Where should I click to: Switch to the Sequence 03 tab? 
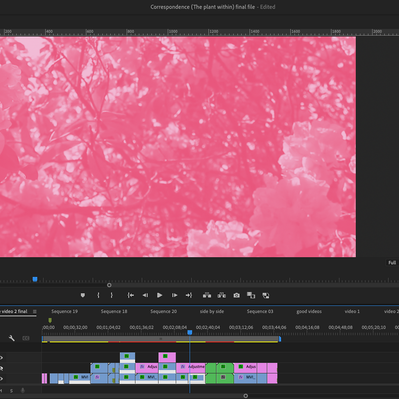coord(260,311)
